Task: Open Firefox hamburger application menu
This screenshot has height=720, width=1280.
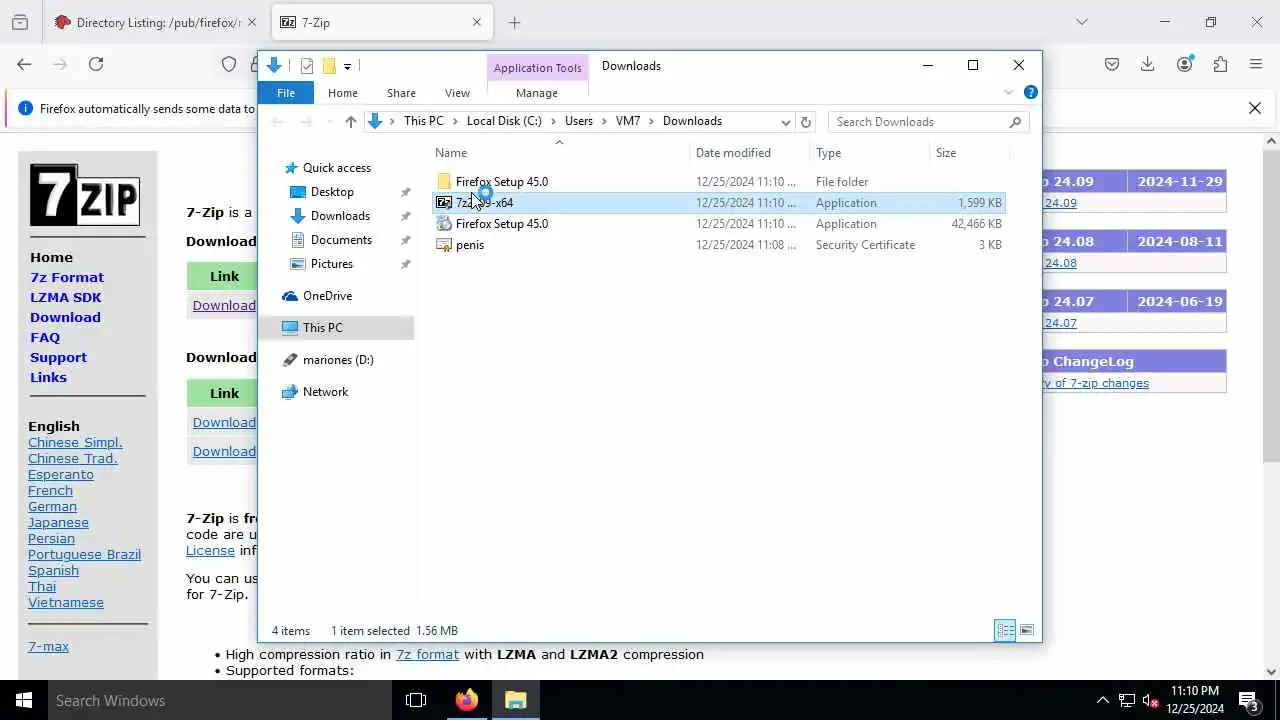Action: click(x=1256, y=64)
